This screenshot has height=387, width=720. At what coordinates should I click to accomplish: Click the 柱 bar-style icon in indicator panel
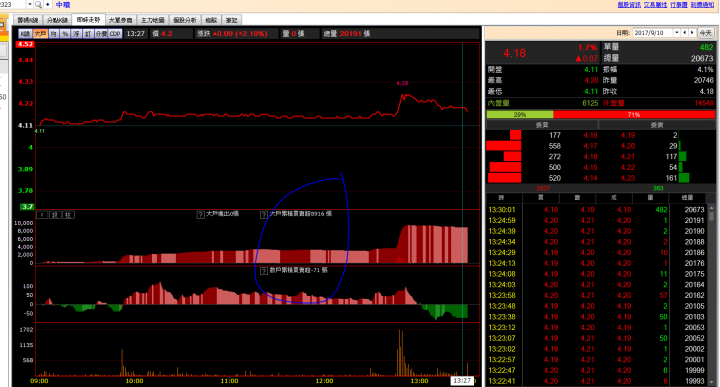point(68,215)
